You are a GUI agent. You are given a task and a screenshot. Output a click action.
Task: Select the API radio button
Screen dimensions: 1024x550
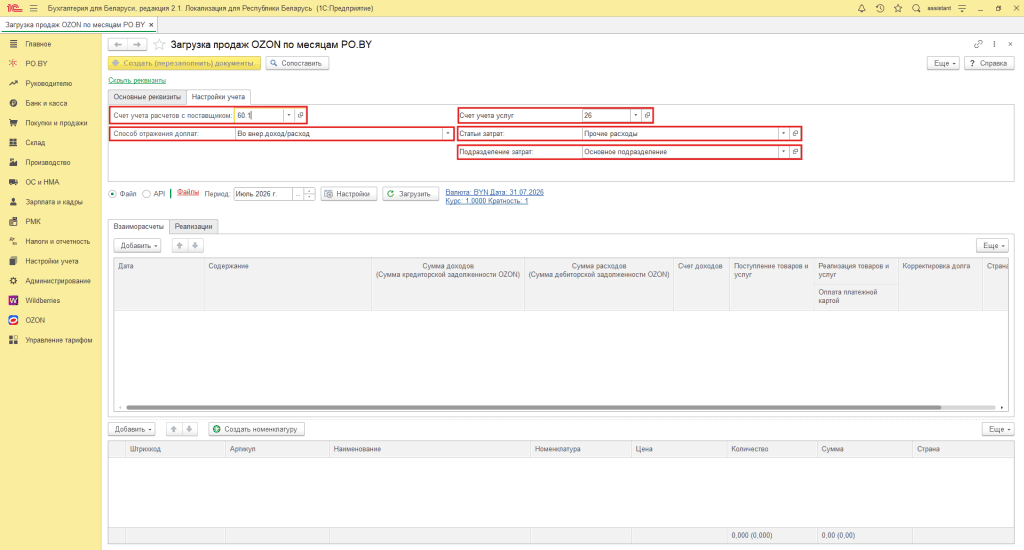(146, 194)
